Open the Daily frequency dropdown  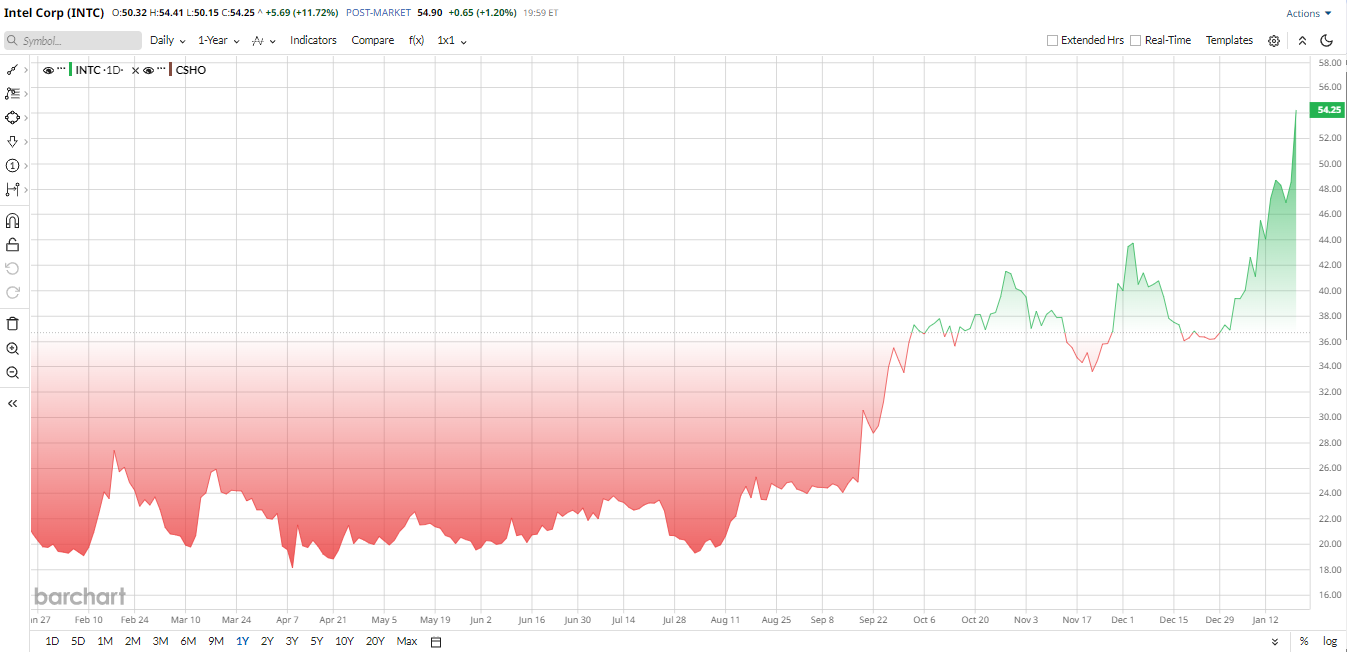168,40
